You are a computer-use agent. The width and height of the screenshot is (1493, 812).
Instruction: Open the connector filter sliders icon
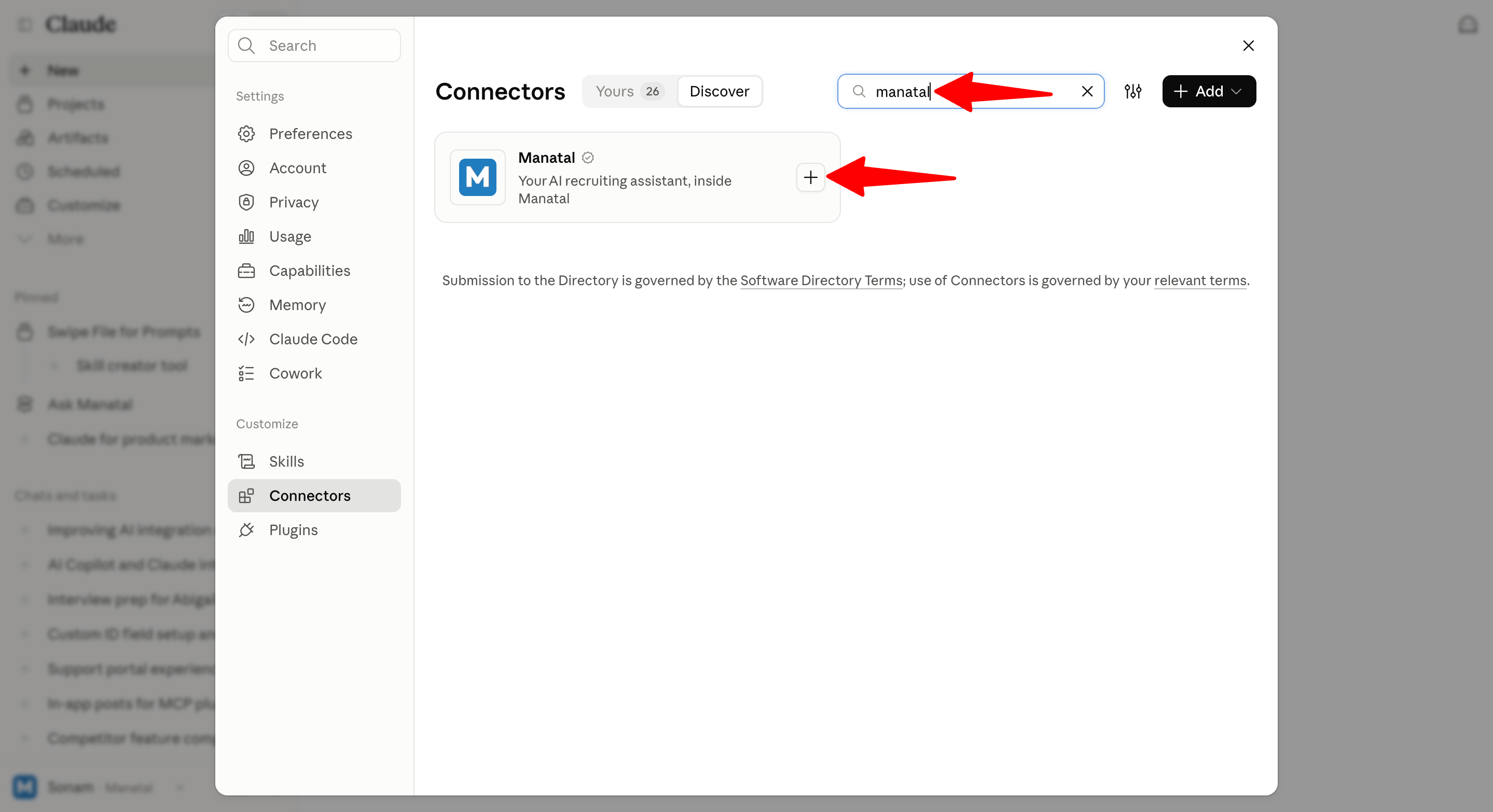(x=1132, y=91)
